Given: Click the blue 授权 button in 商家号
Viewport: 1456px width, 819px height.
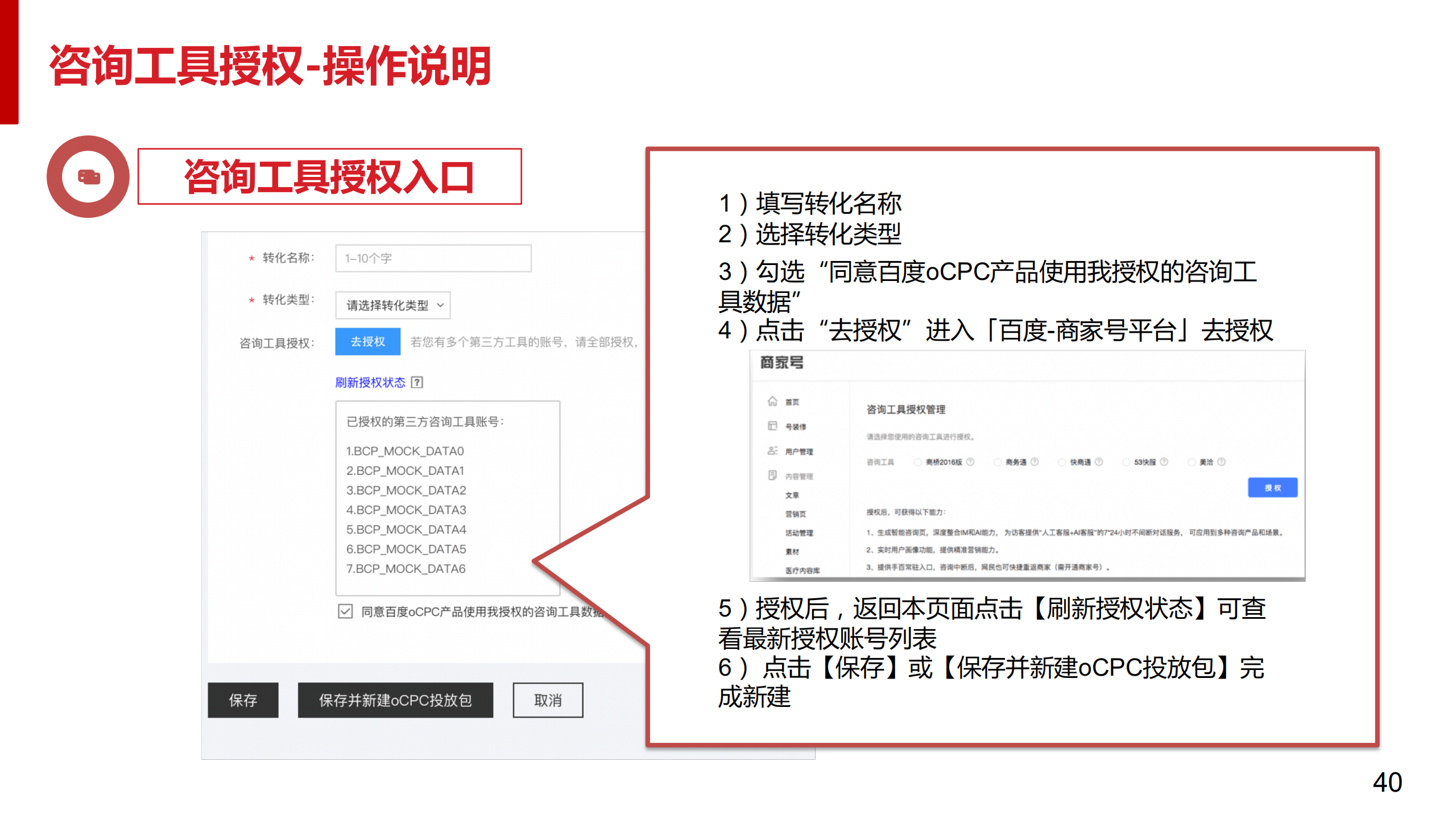Looking at the screenshot, I should (x=1273, y=488).
